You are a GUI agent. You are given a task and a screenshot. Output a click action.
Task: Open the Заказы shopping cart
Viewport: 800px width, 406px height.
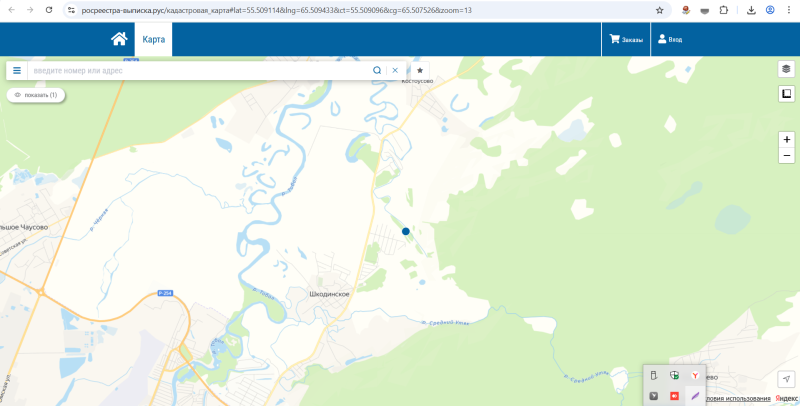pos(626,39)
